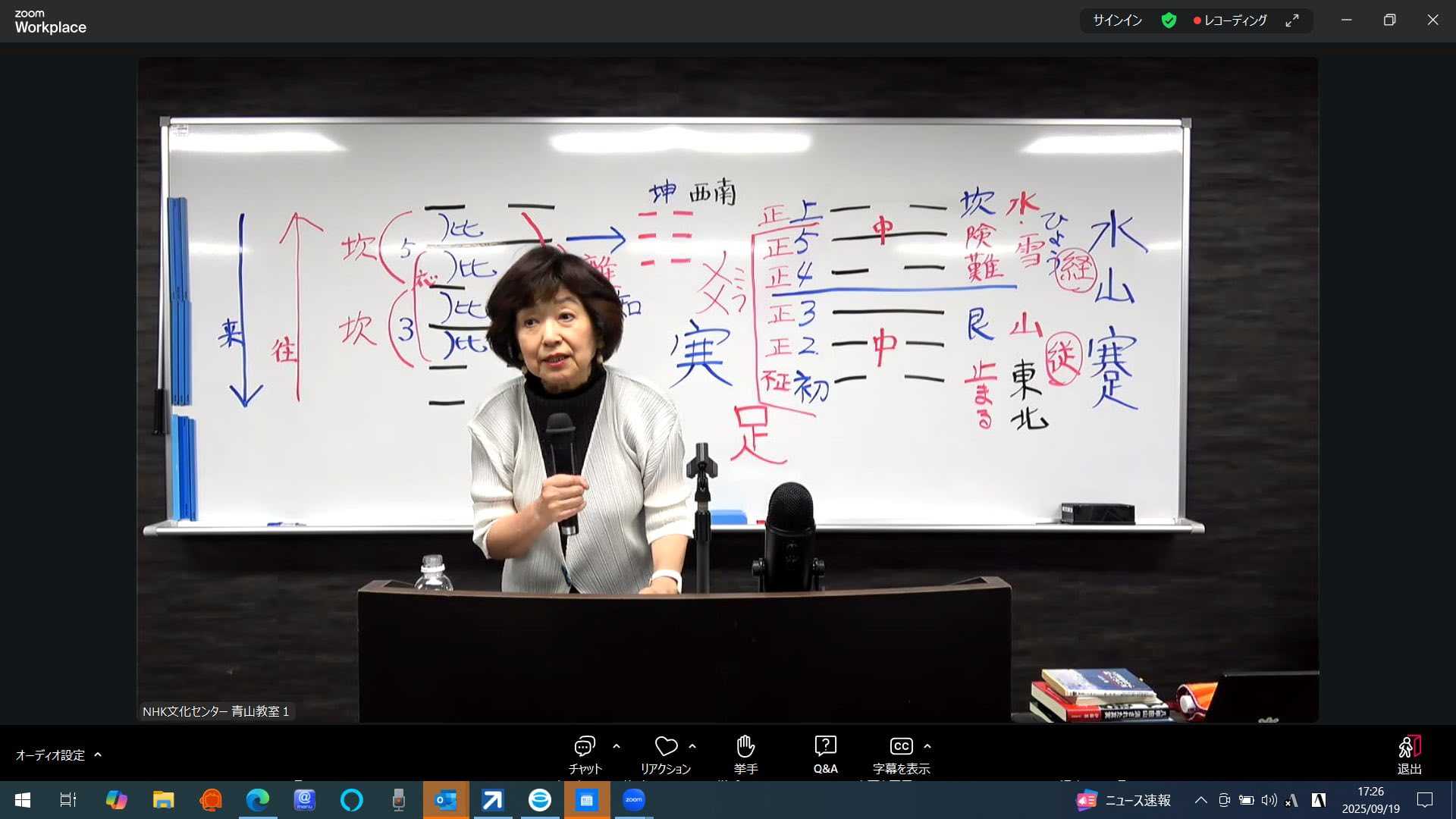This screenshot has height=819, width=1456.
Task: Click the Sign In button
Action: 1117,20
